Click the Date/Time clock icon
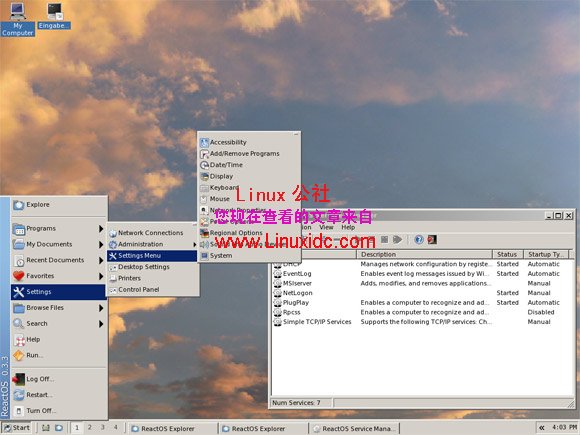 (x=205, y=165)
